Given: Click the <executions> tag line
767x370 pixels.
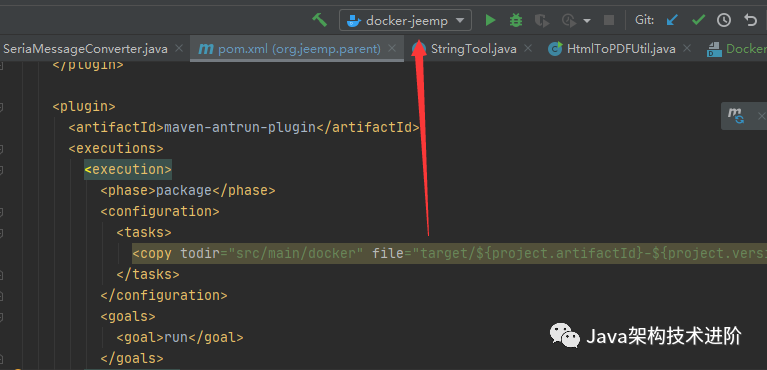Looking at the screenshot, I should 116,148.
